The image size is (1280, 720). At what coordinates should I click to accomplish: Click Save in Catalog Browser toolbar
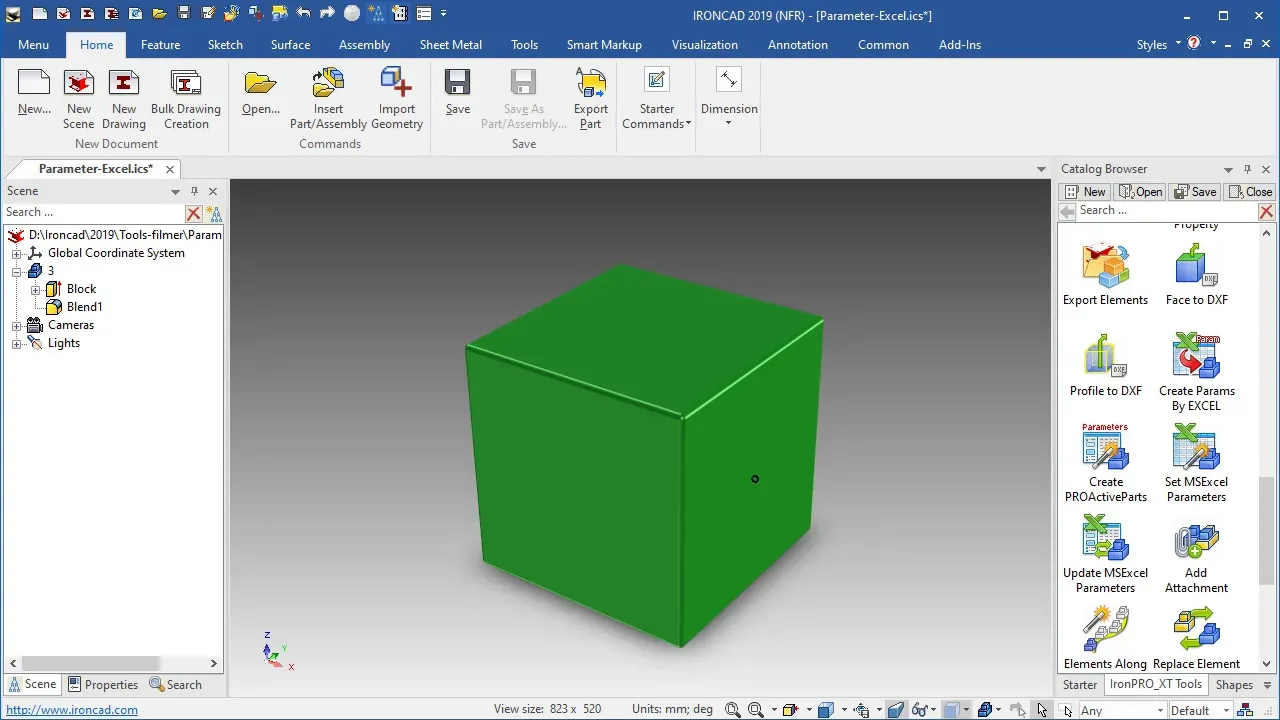[1195, 192]
